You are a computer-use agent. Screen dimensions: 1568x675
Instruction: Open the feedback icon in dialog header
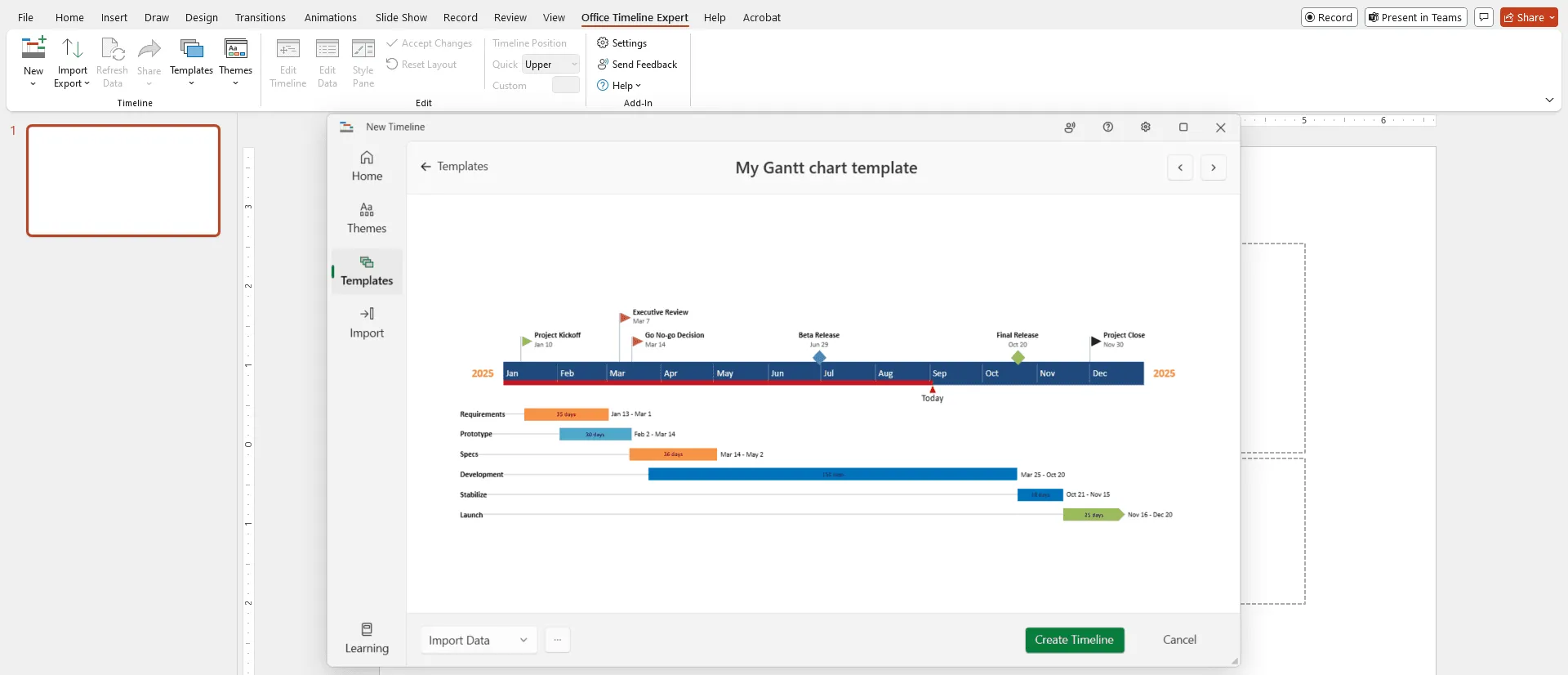[1070, 127]
